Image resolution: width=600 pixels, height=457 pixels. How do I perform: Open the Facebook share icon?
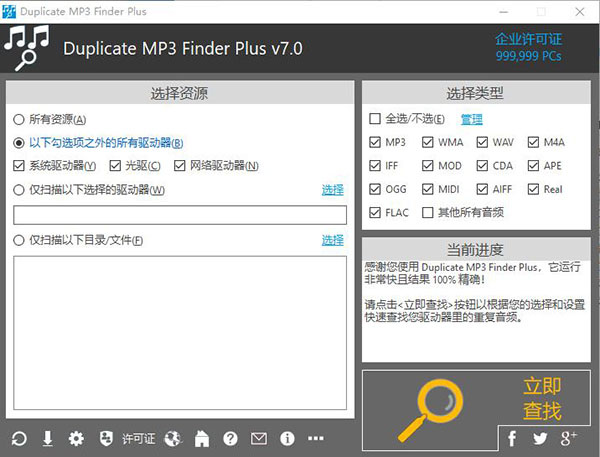[x=512, y=438]
